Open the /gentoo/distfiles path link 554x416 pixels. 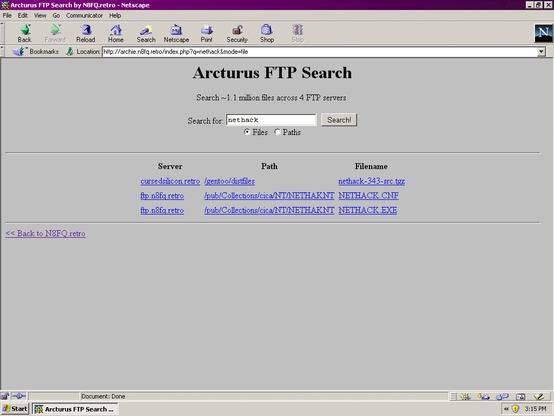(x=229, y=181)
